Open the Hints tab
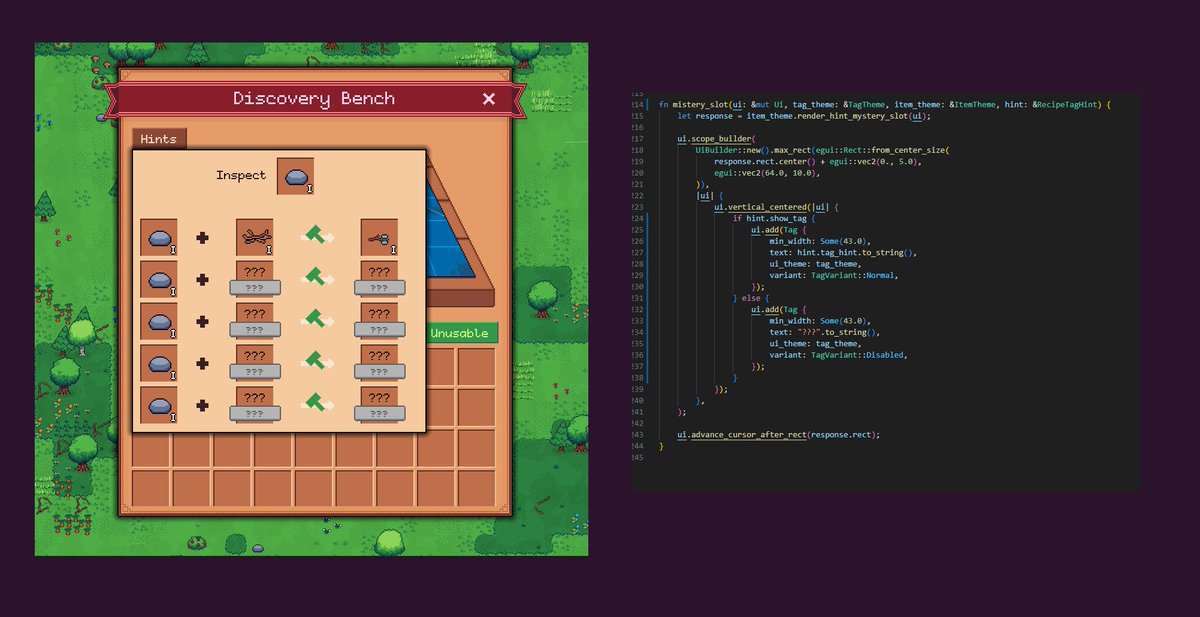Image resolution: width=1200 pixels, height=617 pixels. click(x=159, y=139)
